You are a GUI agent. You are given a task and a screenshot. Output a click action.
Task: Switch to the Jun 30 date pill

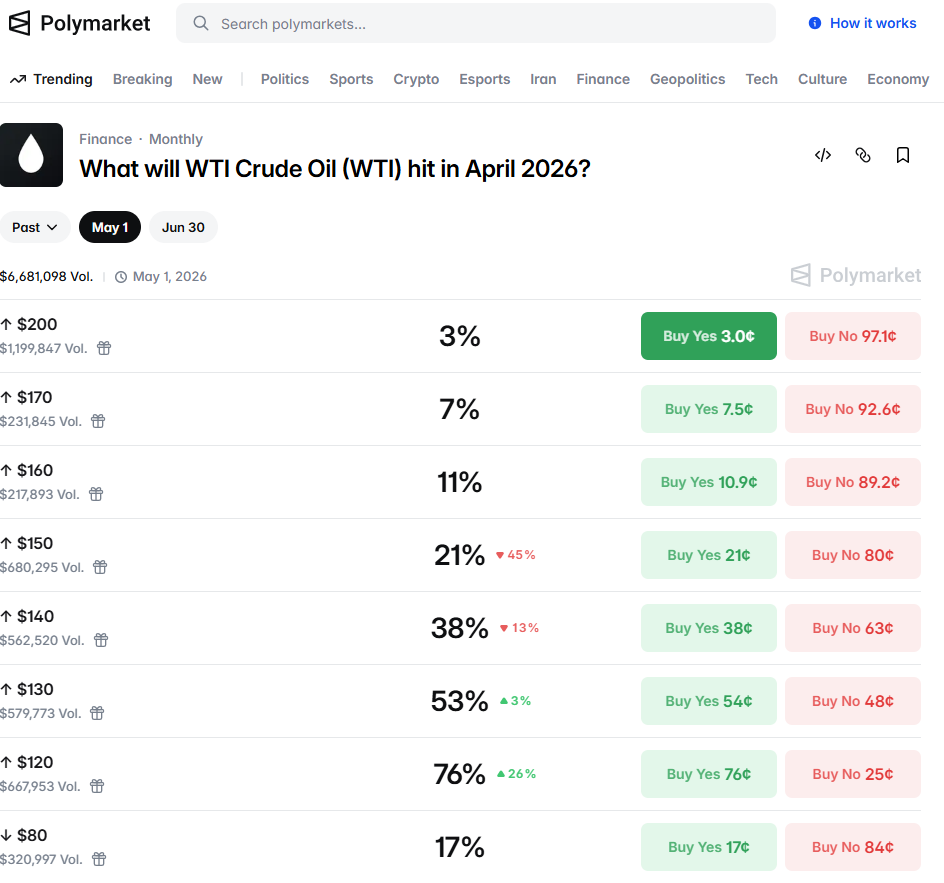coord(183,227)
